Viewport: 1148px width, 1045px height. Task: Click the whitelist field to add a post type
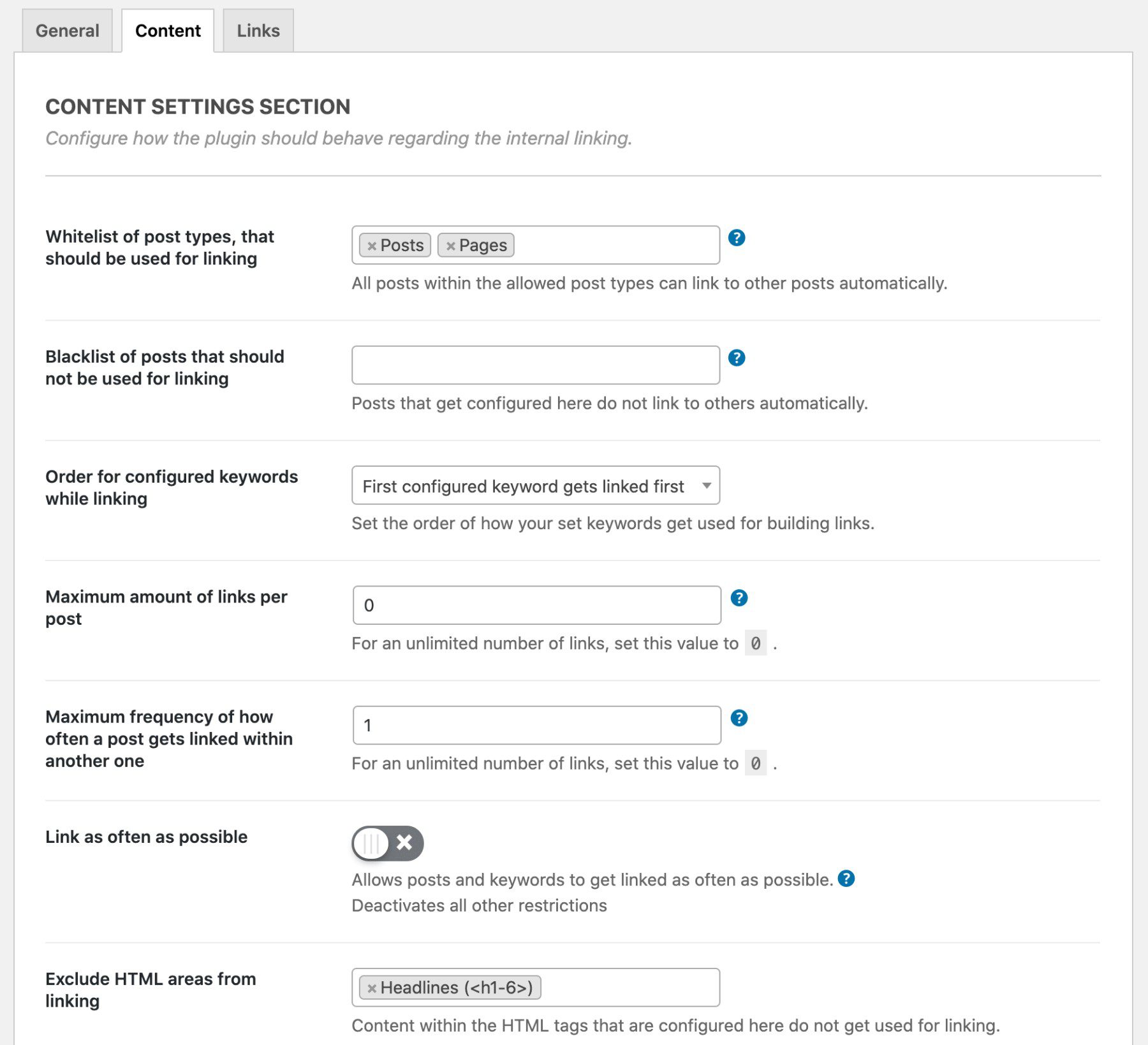(612, 245)
